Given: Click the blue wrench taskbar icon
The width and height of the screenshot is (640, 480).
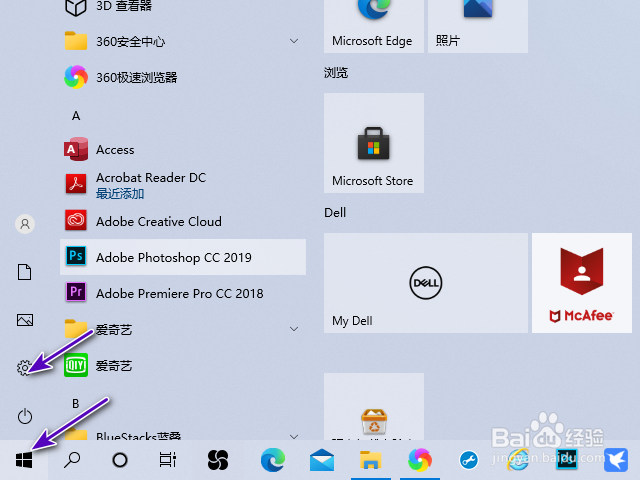Looking at the screenshot, I should tap(469, 460).
